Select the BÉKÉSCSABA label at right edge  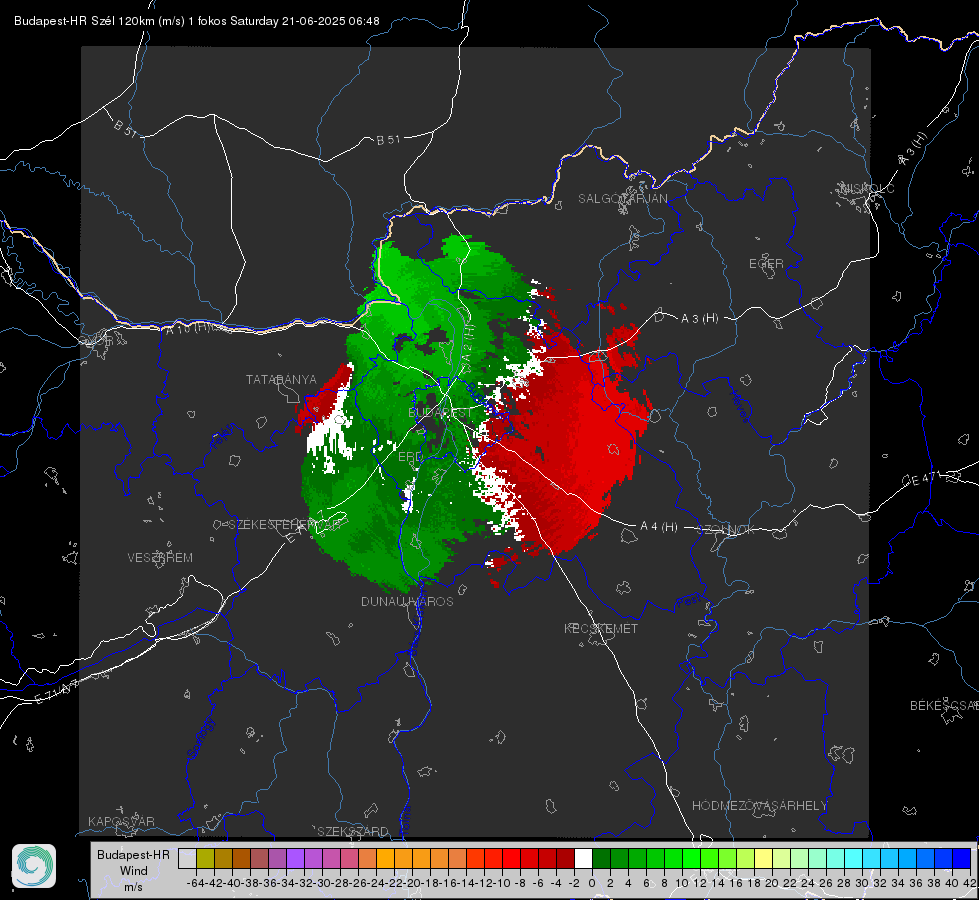tap(944, 706)
